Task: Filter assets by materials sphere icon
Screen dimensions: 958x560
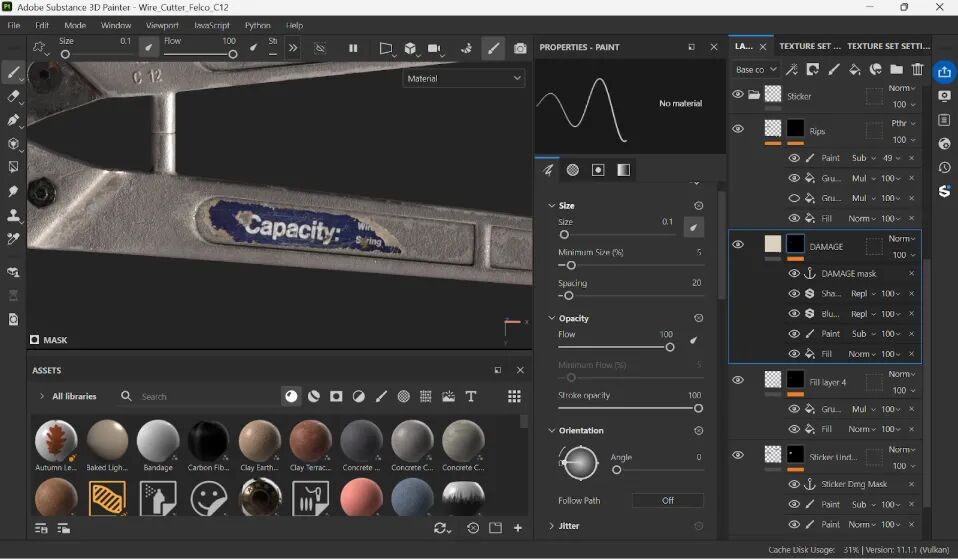Action: pos(291,397)
